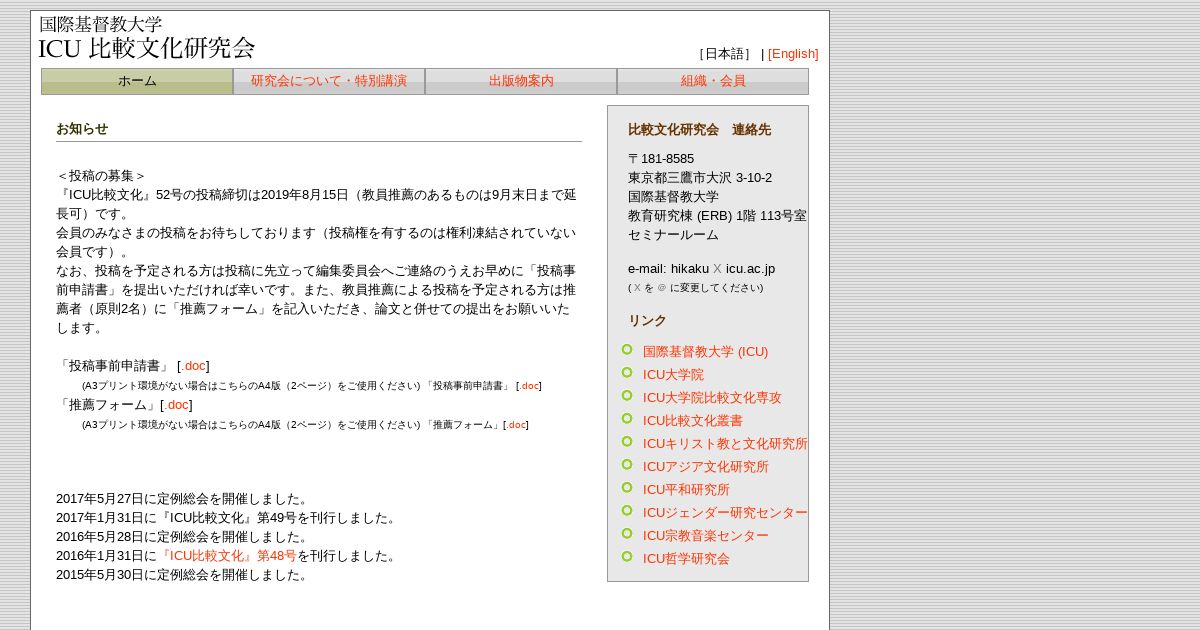Download the 投稿事前申請書 .doc file
Viewport: 1200px width, 630px height.
193,366
